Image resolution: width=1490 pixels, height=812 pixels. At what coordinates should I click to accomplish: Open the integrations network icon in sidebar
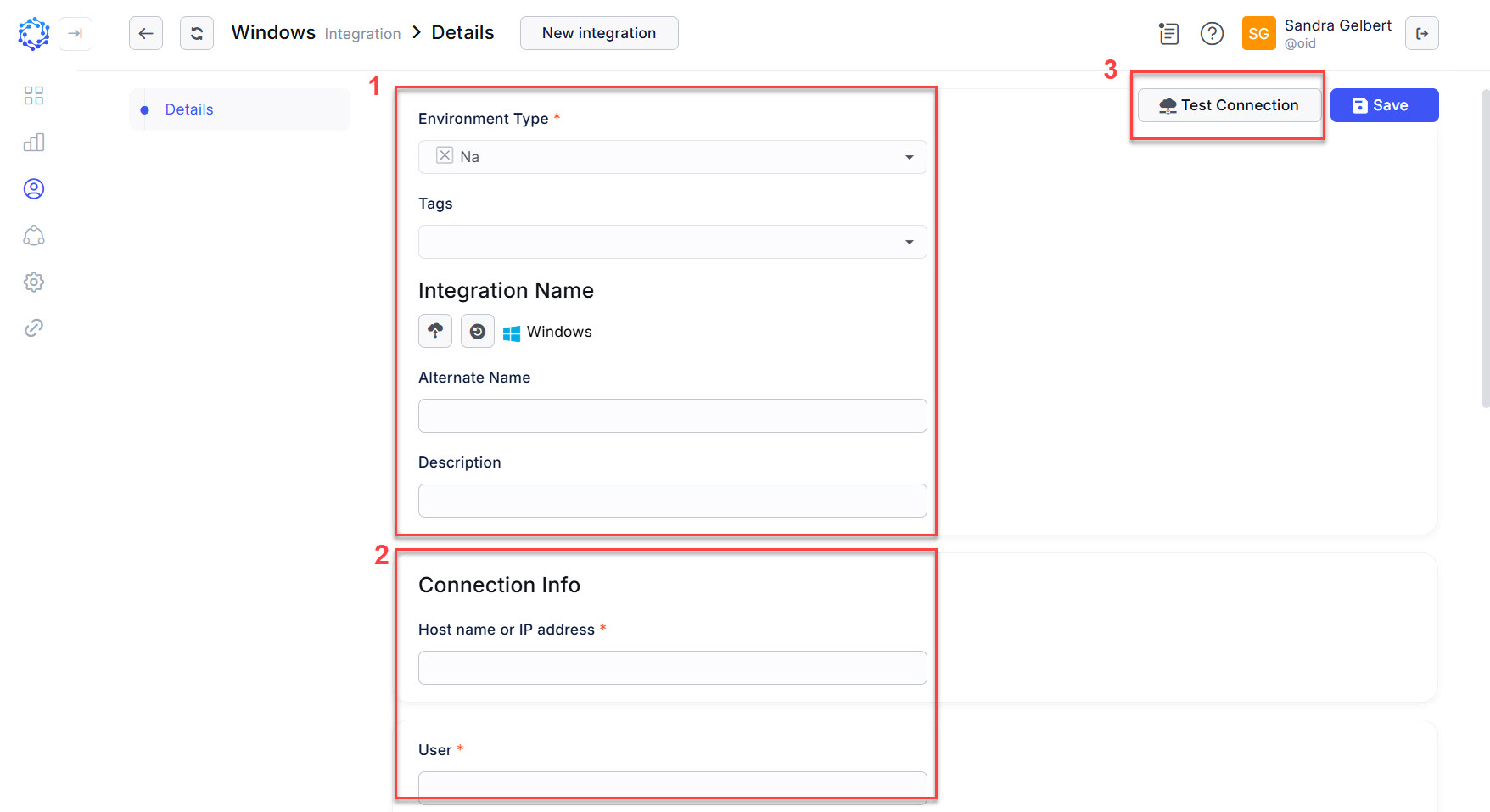[34, 235]
